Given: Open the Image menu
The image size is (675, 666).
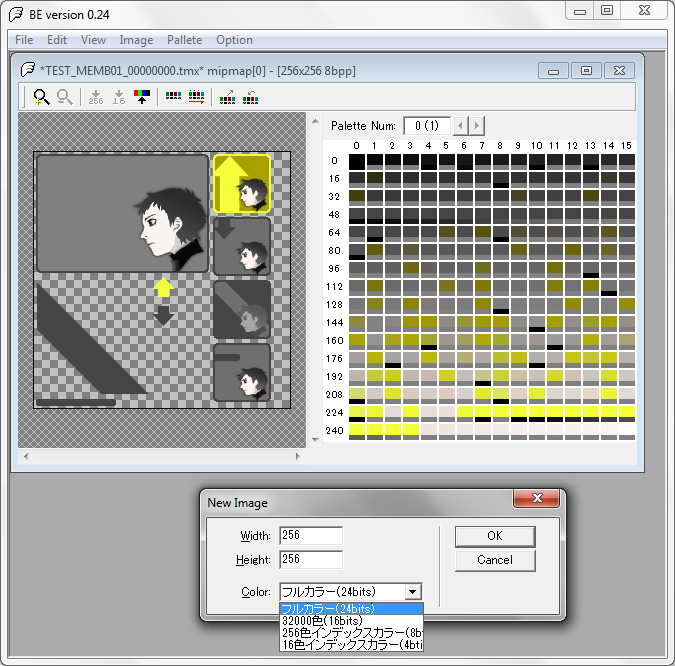Looking at the screenshot, I should point(136,40).
